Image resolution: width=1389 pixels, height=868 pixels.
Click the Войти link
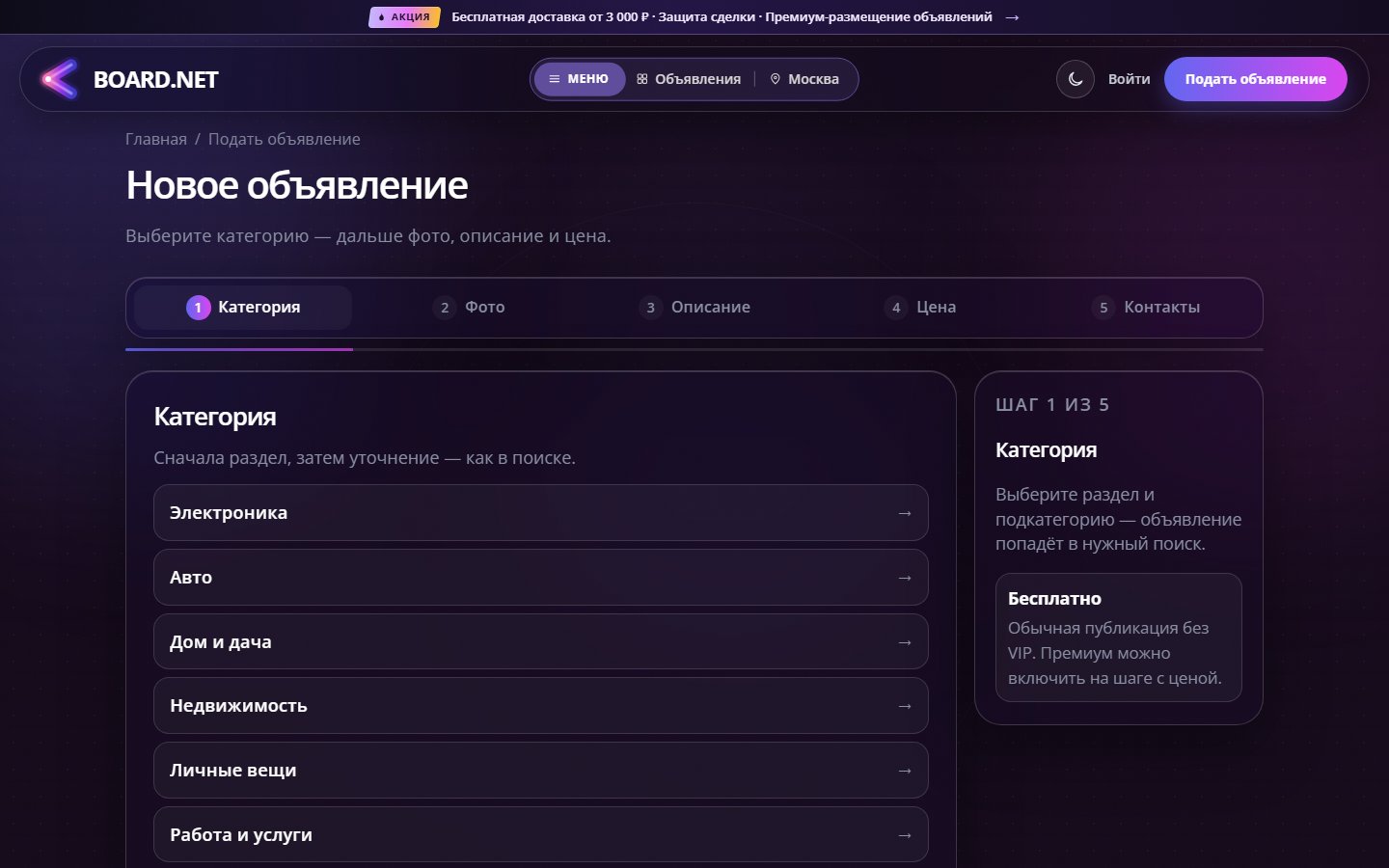click(1129, 79)
